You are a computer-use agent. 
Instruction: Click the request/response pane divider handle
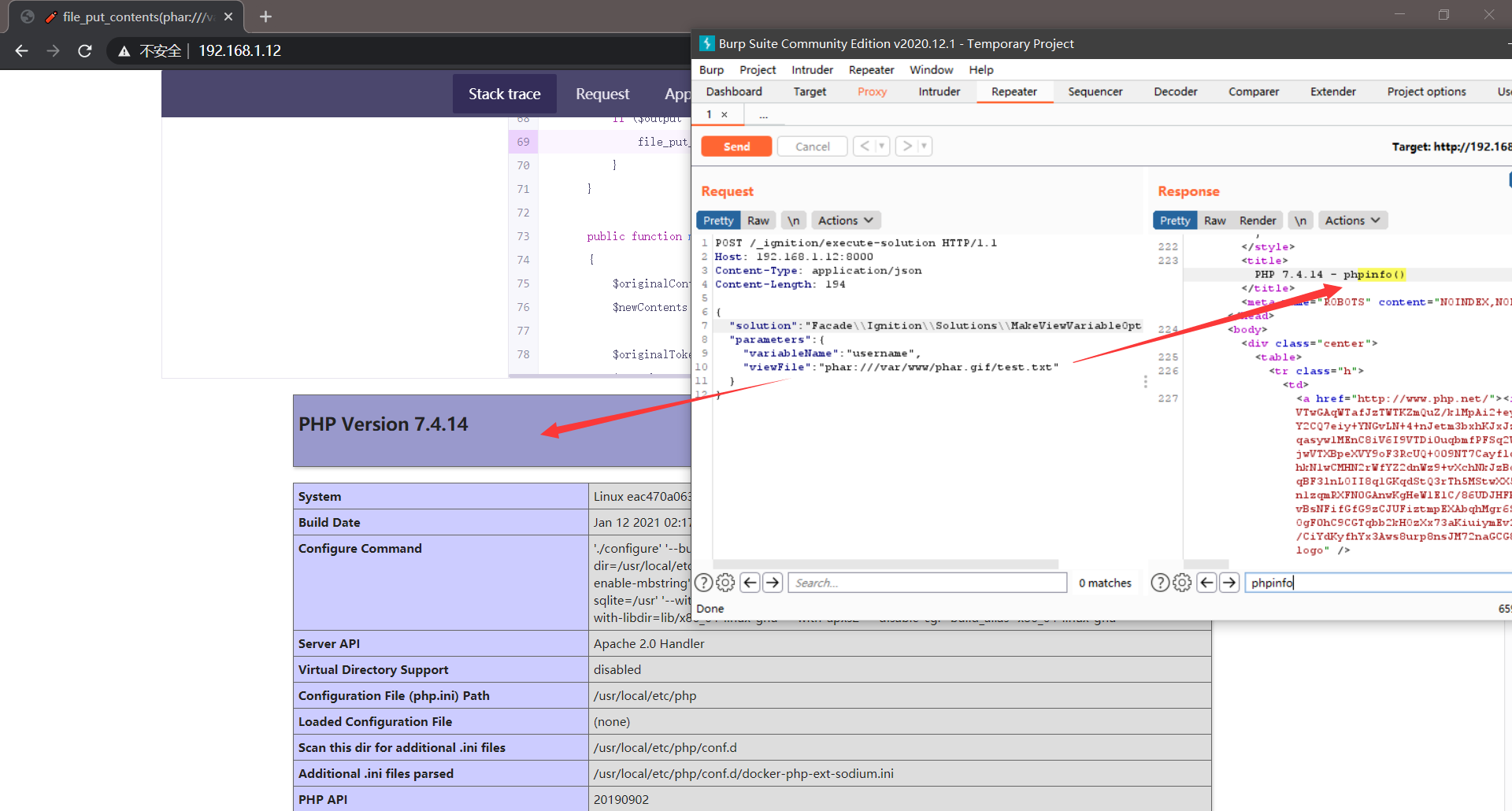click(x=1145, y=382)
